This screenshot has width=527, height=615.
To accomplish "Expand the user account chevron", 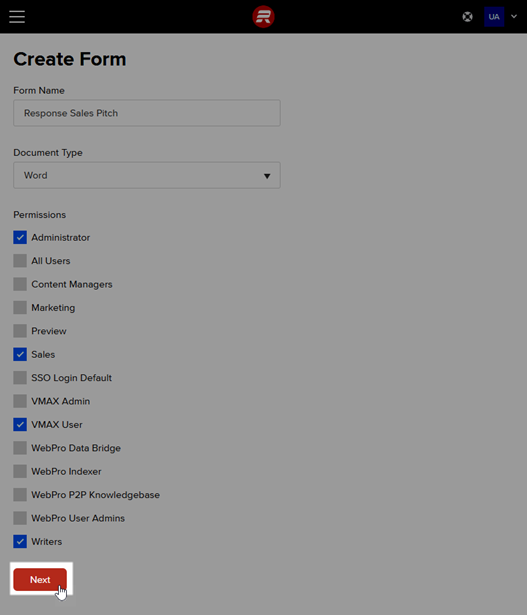I will 514,16.
